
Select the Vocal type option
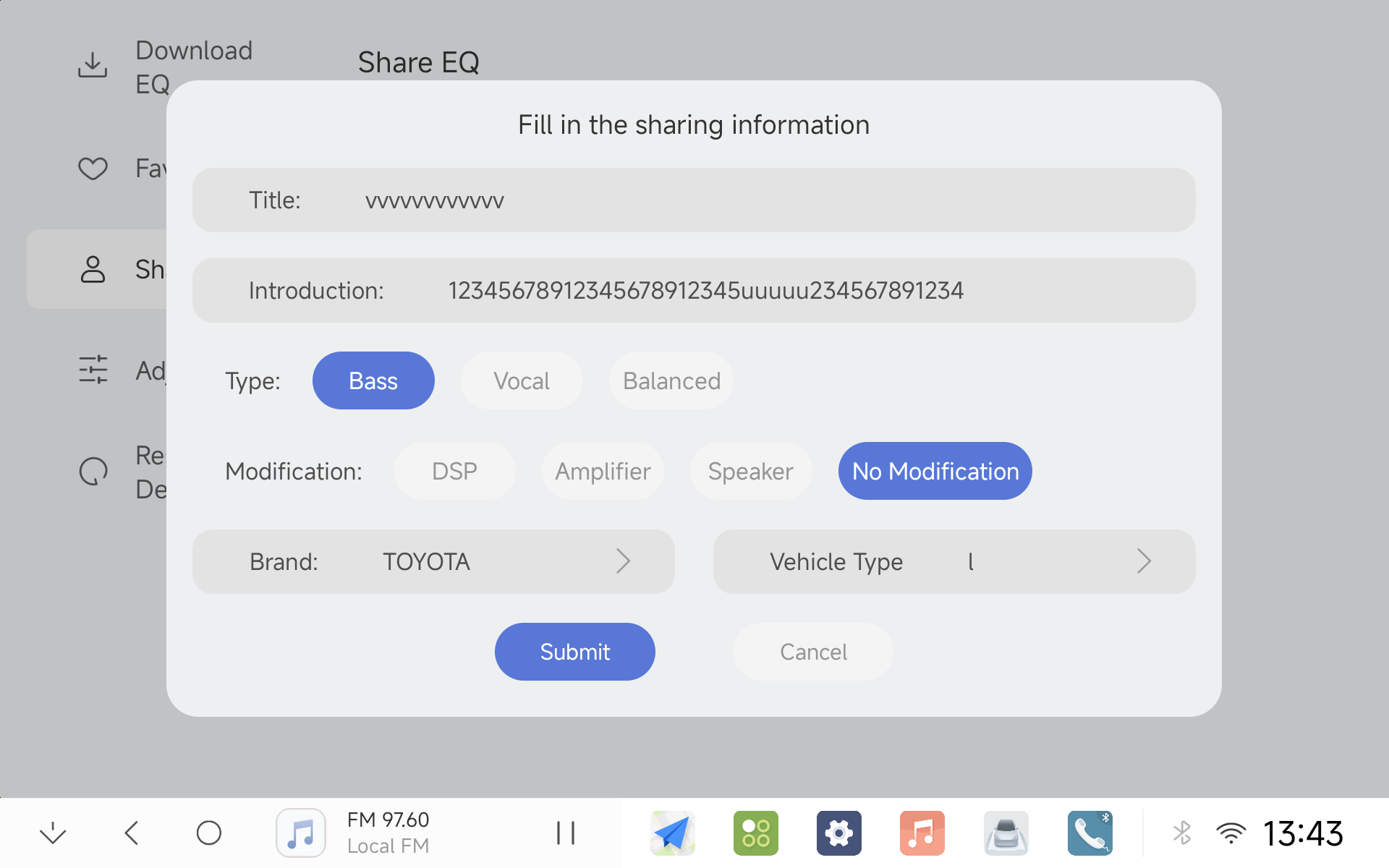point(521,381)
